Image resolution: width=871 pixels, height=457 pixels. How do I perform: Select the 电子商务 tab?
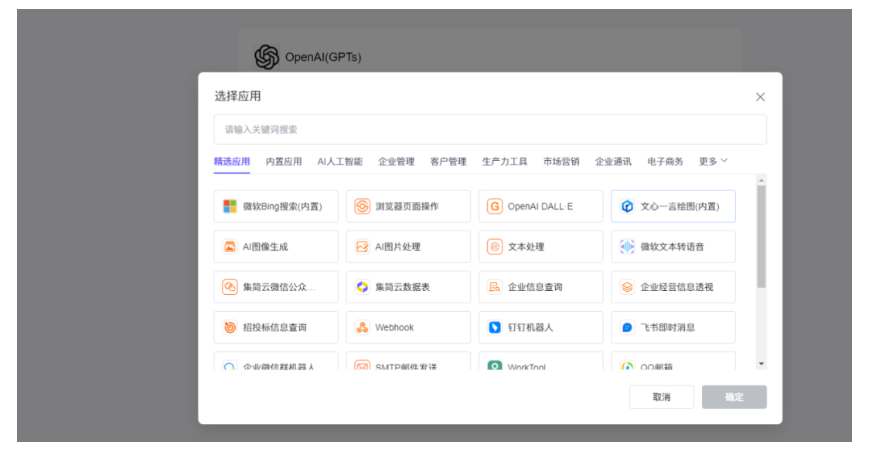pyautogui.click(x=665, y=162)
